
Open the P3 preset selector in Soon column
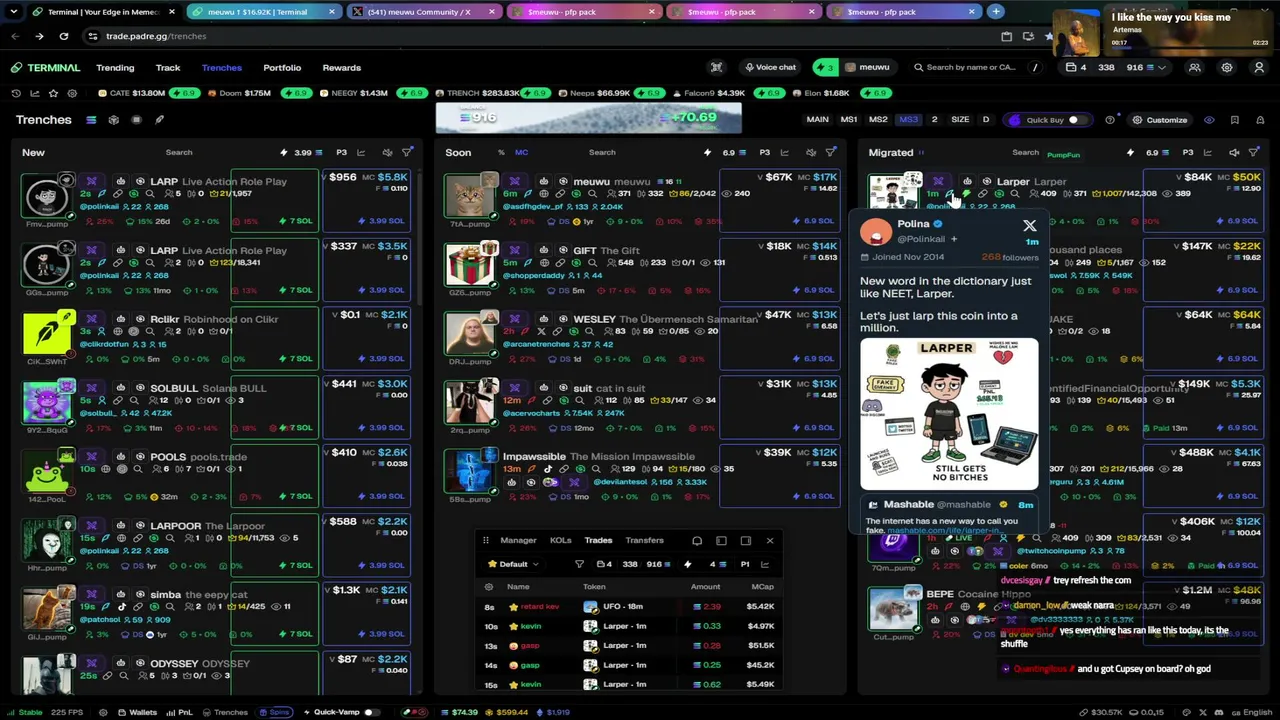[x=764, y=153]
